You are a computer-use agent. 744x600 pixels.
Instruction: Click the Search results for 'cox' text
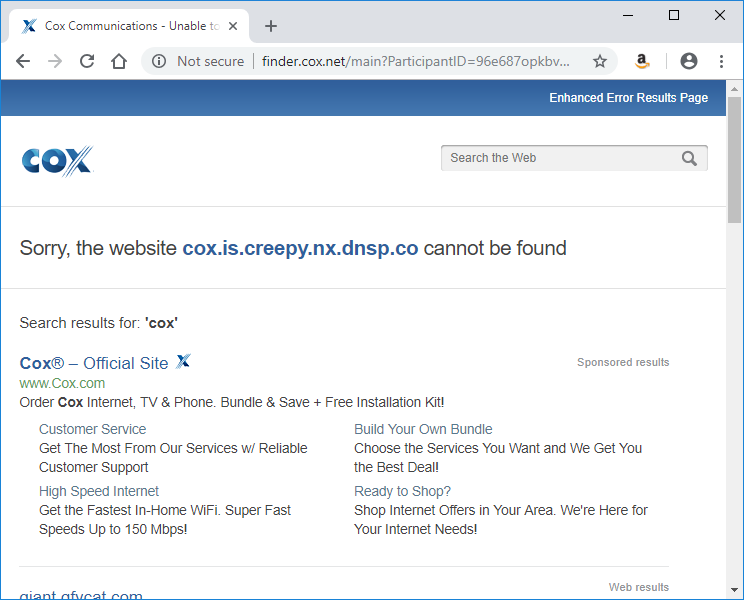[99, 323]
